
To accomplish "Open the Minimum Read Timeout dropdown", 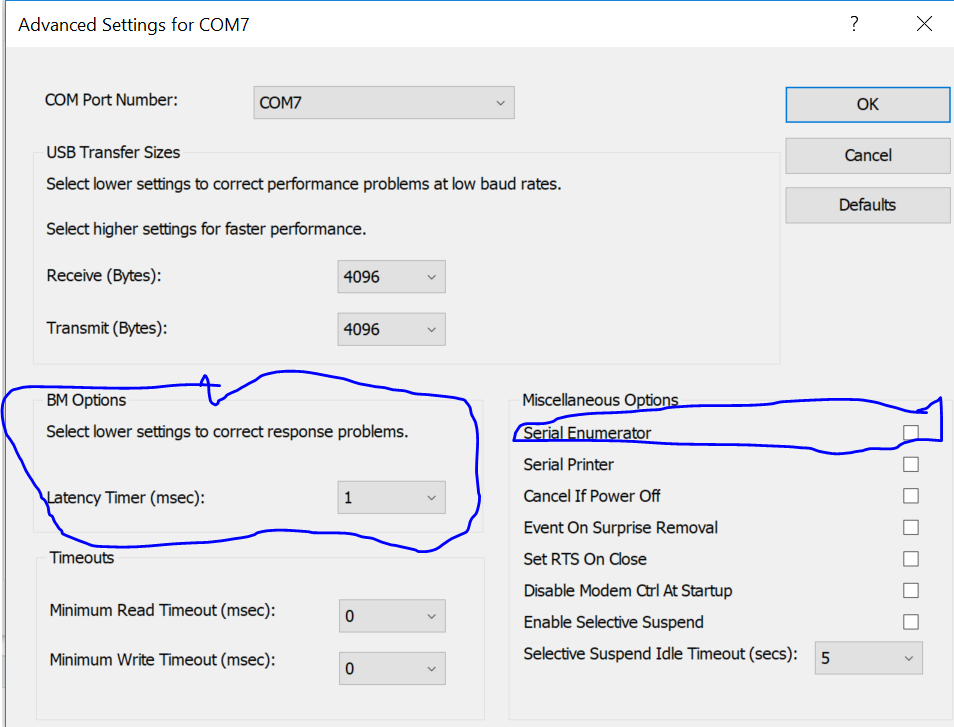I will (392, 616).
